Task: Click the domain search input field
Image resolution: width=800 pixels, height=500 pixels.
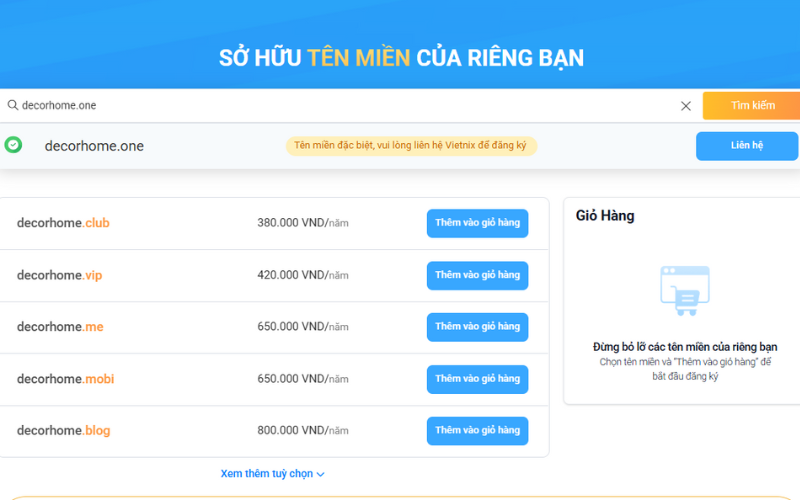Action: [x=340, y=106]
